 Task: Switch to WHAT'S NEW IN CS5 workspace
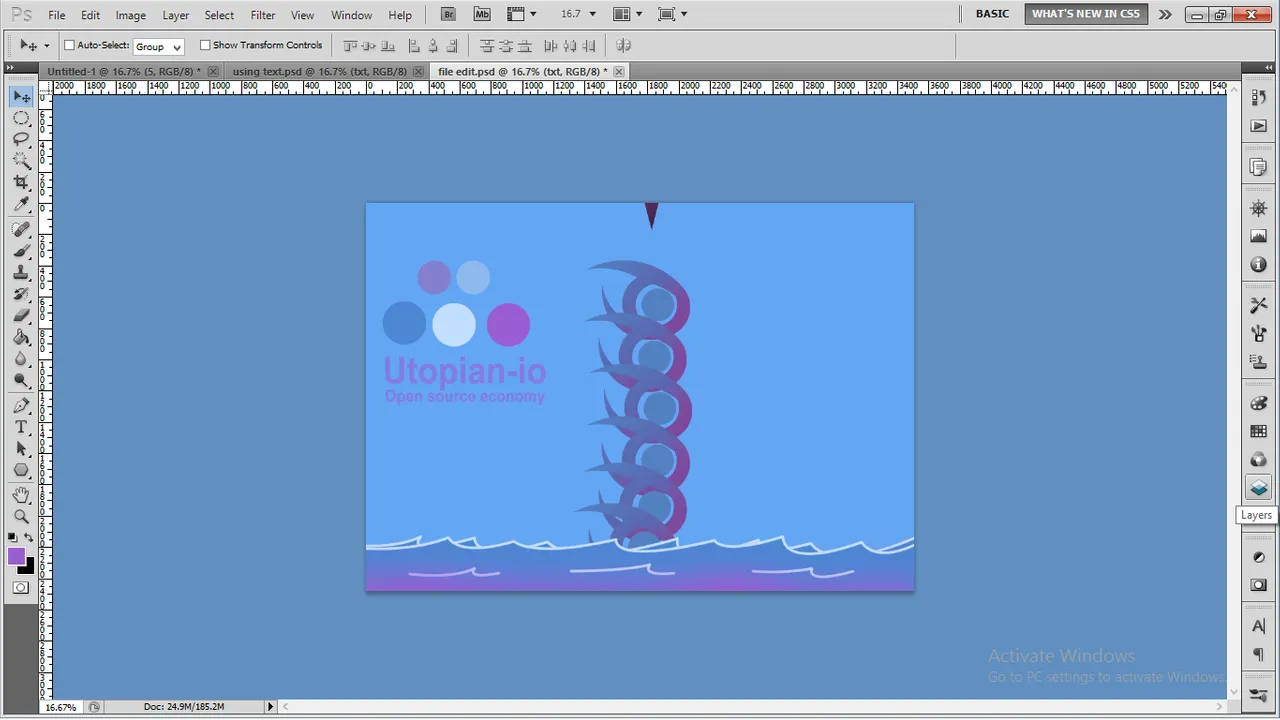[1085, 14]
